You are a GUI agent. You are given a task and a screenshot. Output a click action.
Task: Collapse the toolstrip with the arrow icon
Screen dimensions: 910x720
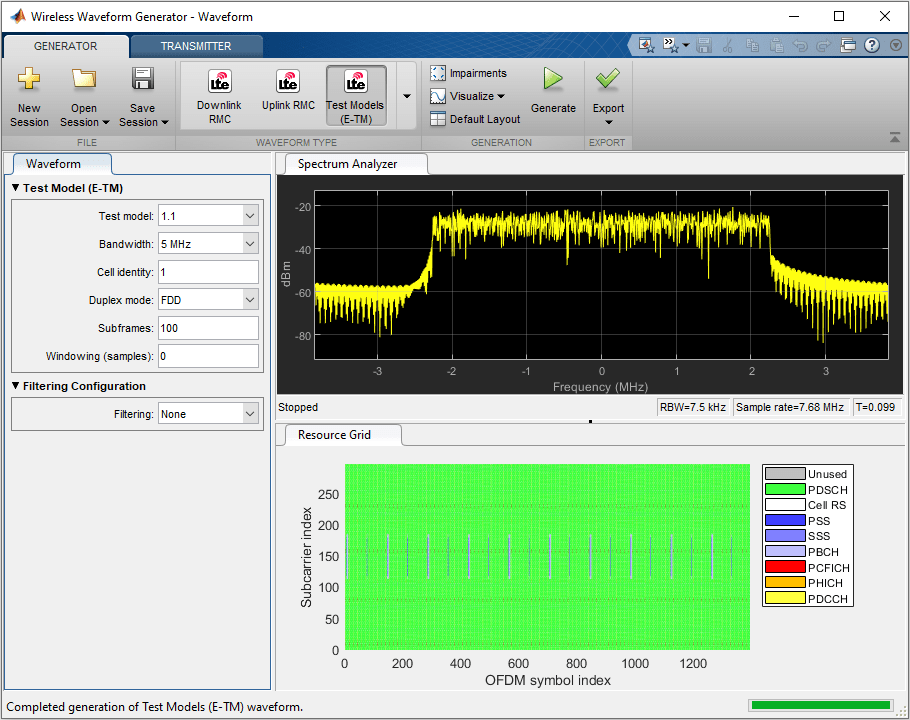pyautogui.click(x=894, y=138)
